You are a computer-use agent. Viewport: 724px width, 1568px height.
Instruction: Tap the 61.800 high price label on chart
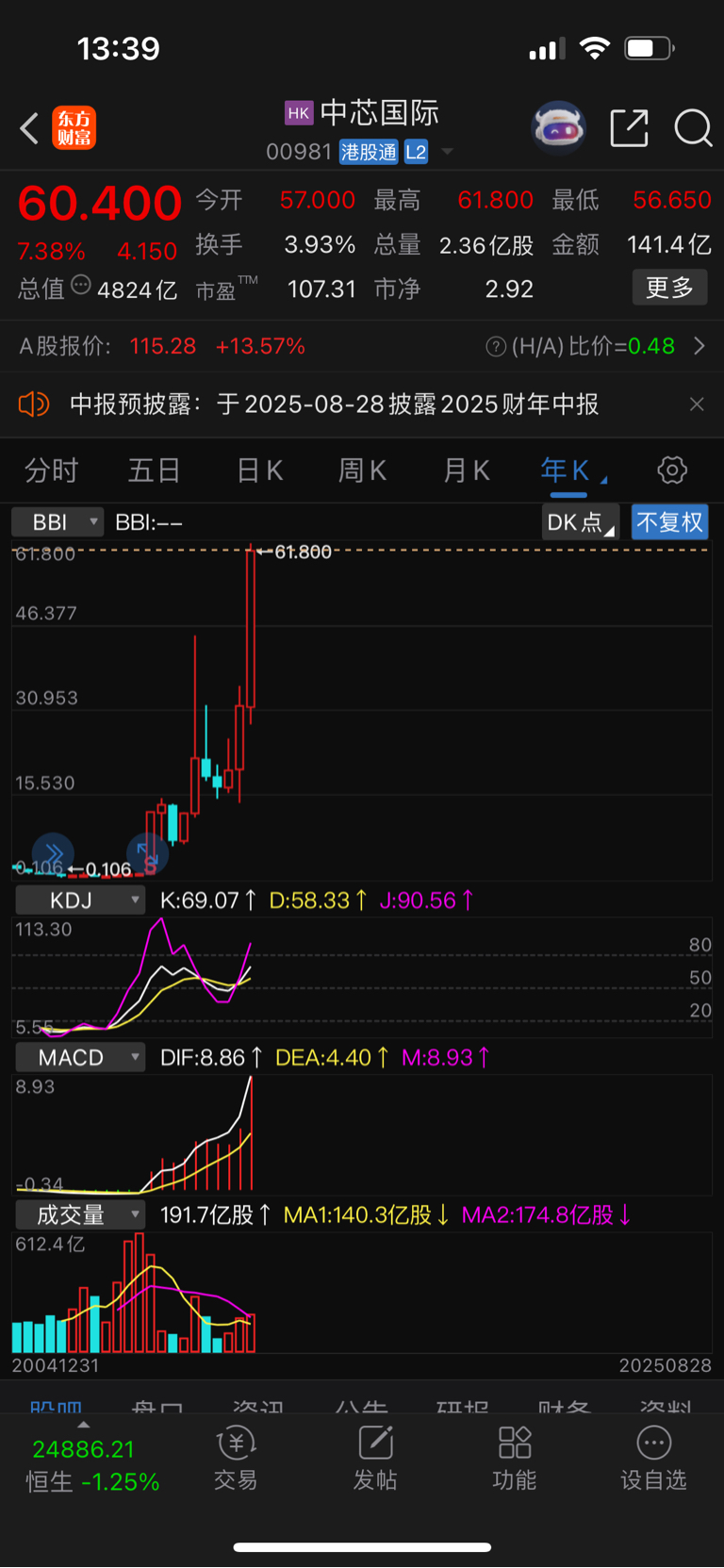click(302, 553)
